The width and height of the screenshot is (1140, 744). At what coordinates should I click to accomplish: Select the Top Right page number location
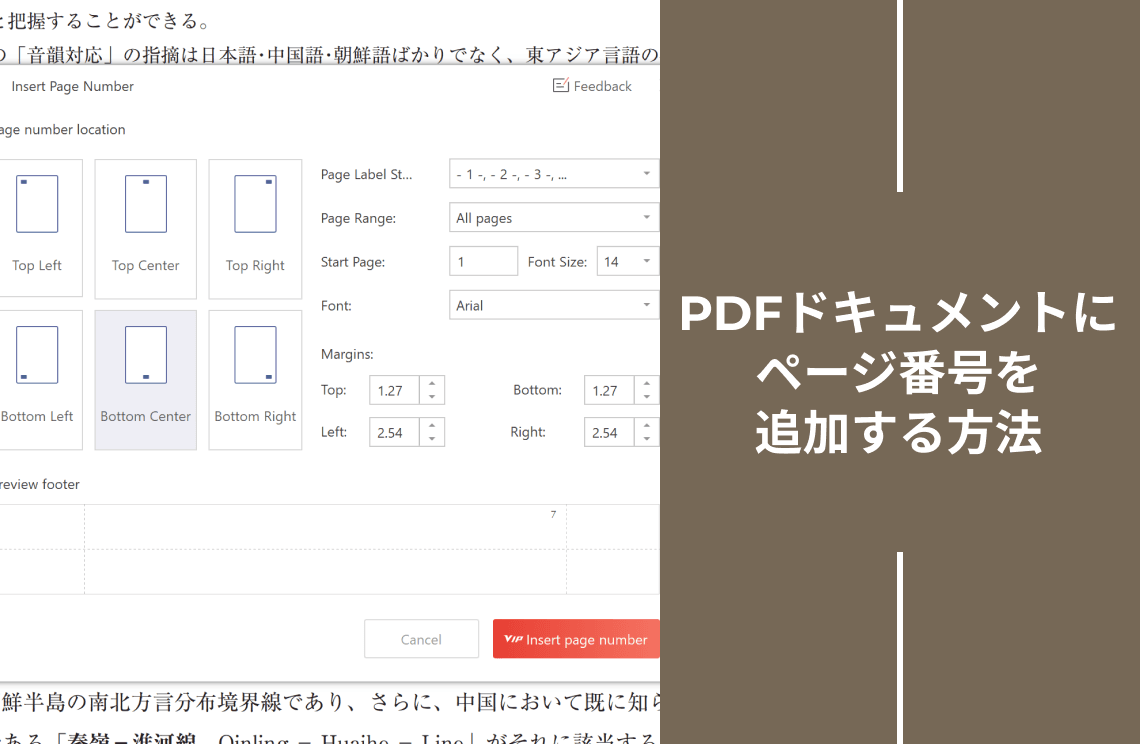coord(255,228)
